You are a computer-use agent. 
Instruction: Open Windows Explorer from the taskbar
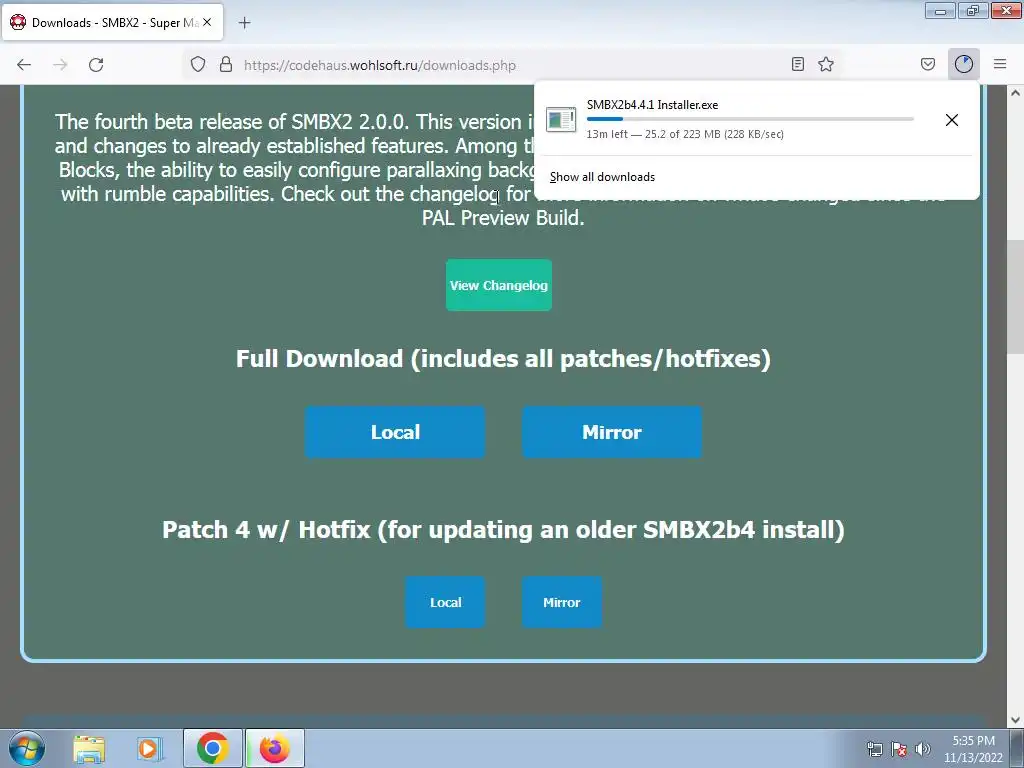[89, 748]
